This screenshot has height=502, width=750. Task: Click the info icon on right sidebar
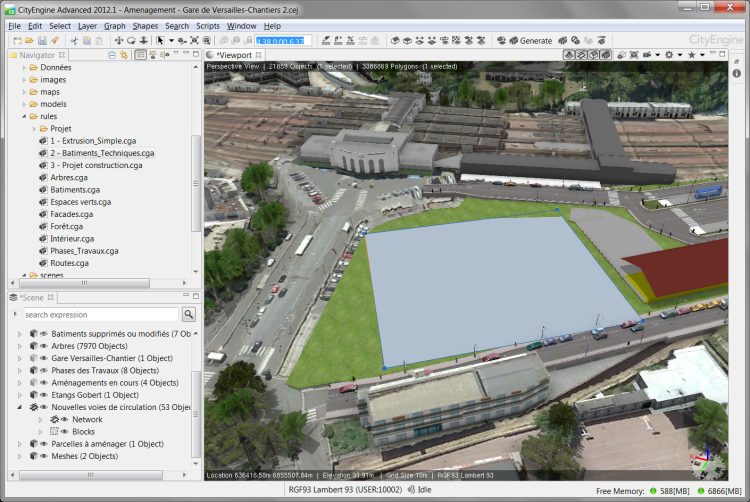[737, 73]
